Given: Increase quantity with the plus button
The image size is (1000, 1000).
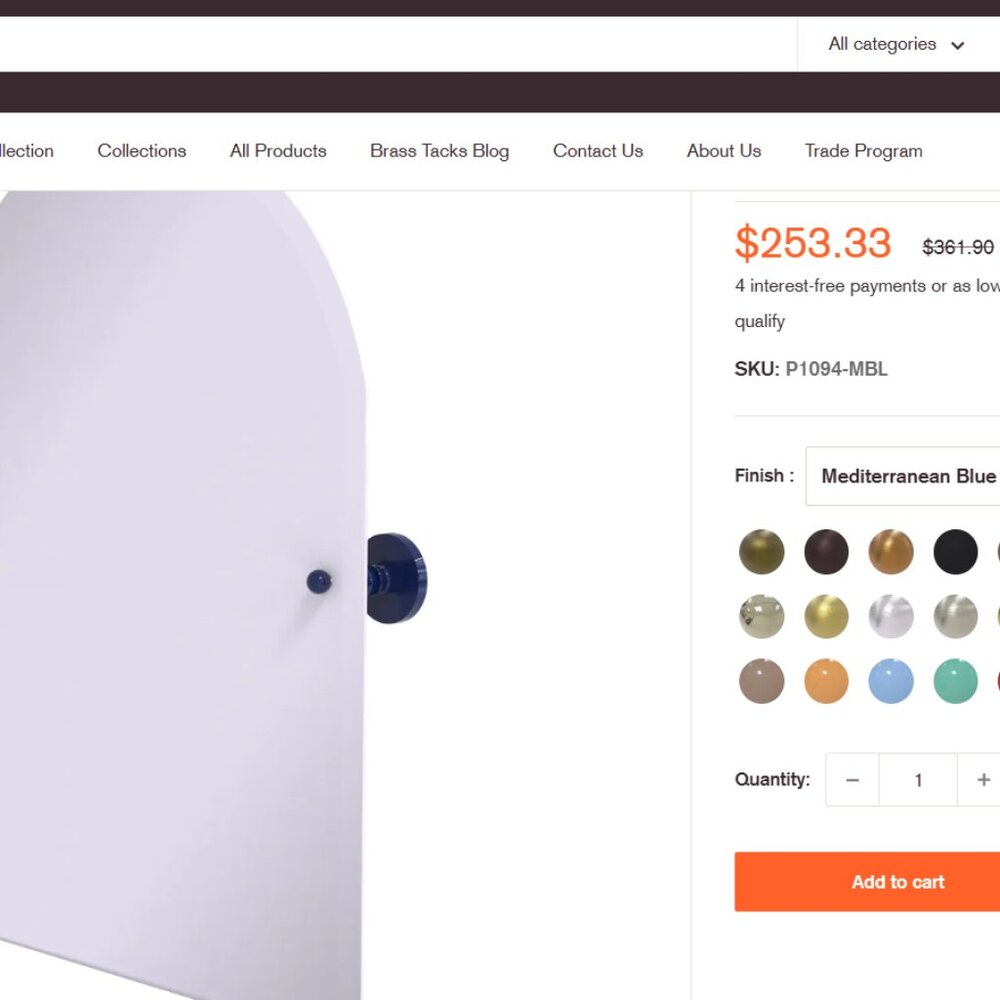Looking at the screenshot, I should (983, 780).
